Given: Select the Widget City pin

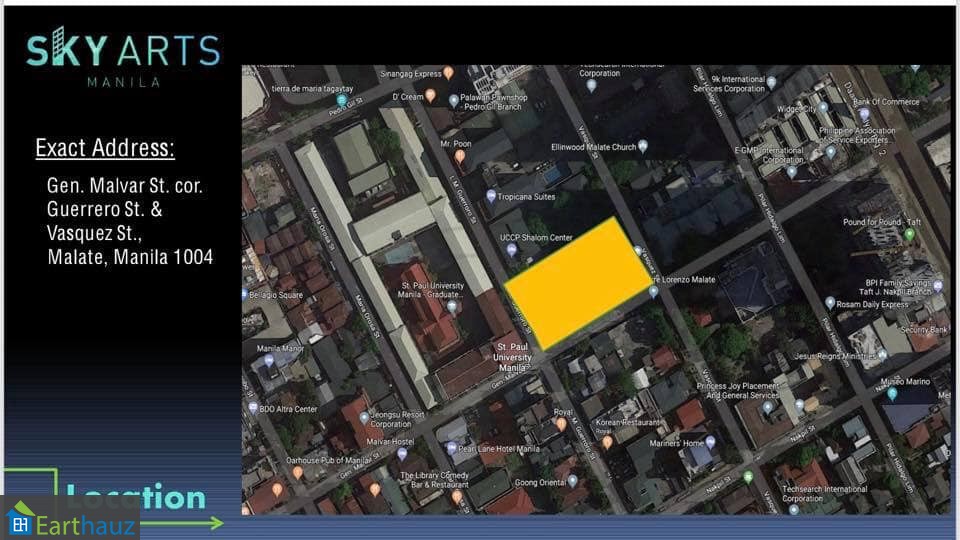Looking at the screenshot, I should pos(823,108).
